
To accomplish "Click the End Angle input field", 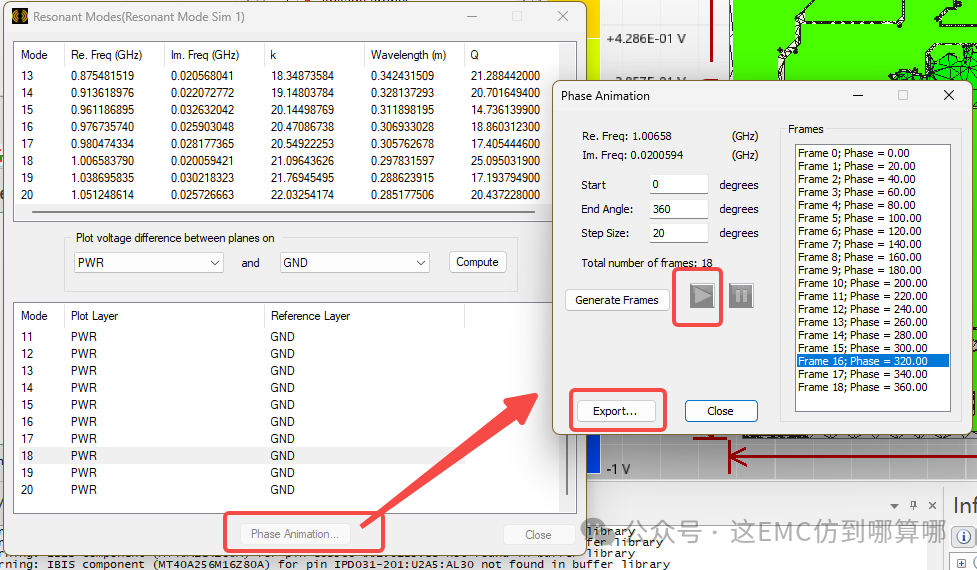I will 679,209.
